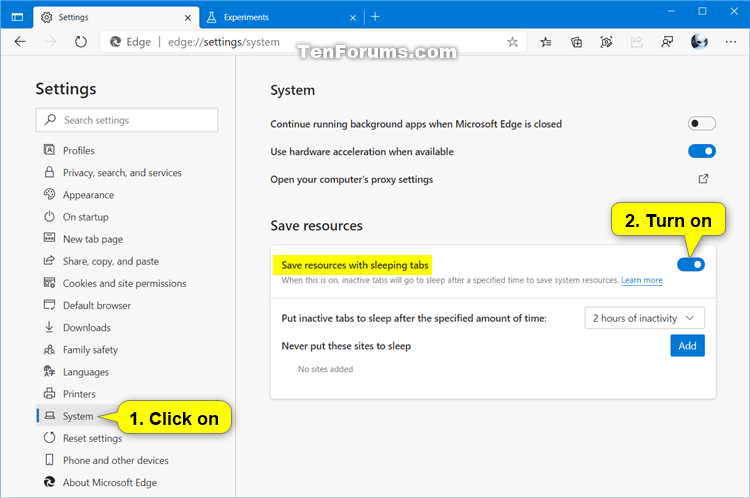This screenshot has width=750, height=498.
Task: Open the 2 hours of inactivity dropdown
Action: [x=644, y=318]
